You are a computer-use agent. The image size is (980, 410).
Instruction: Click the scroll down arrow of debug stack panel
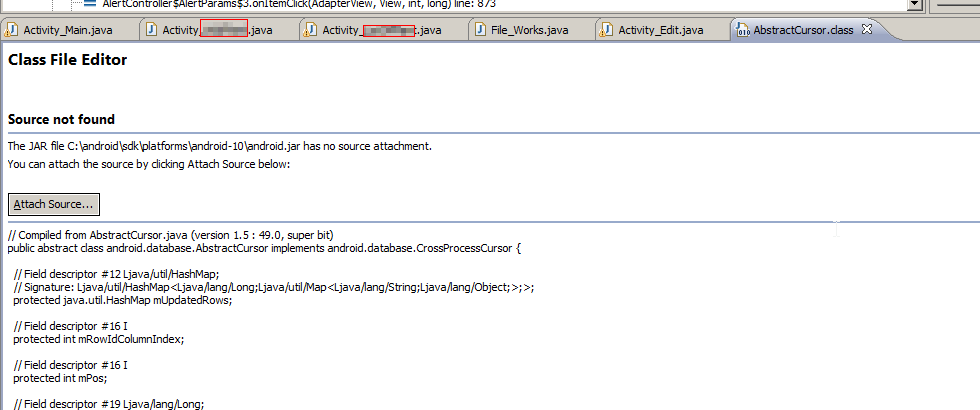point(915,4)
